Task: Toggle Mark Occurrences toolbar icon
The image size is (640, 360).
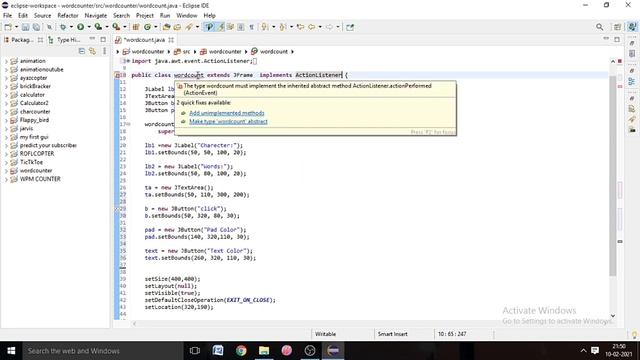Action: pos(221,27)
